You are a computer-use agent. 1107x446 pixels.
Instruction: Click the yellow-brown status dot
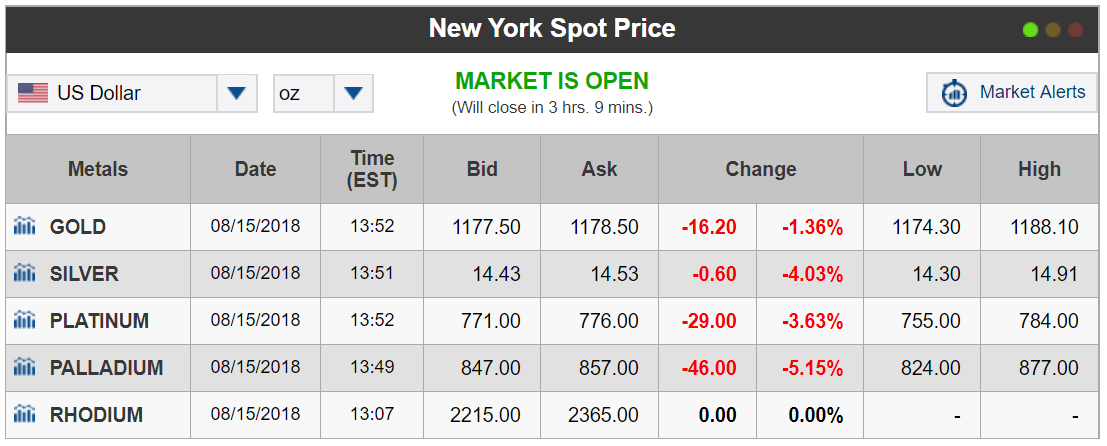pyautogui.click(x=1053, y=30)
